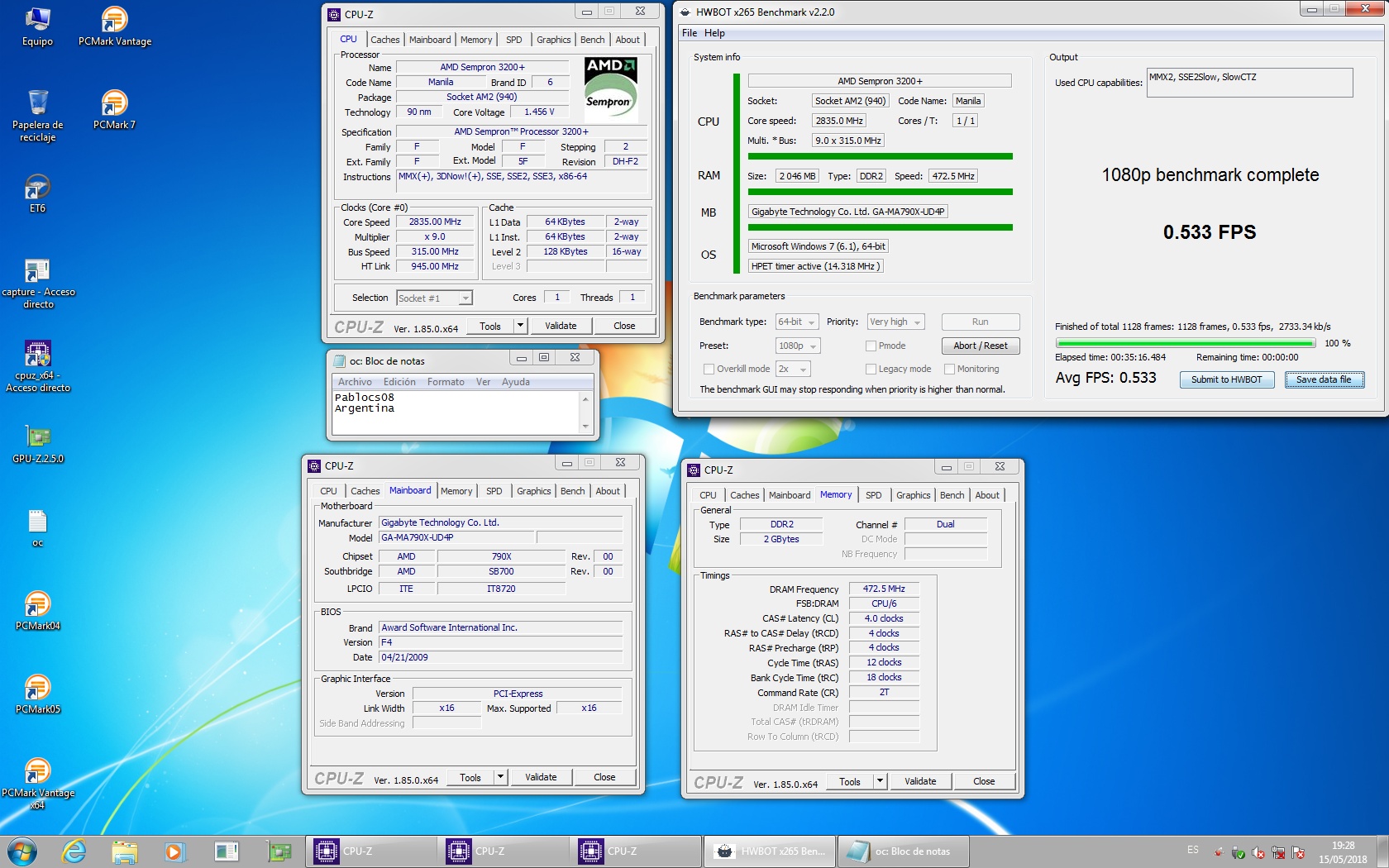Switch to HWBOT x265 taskbar item
This screenshot has width=1389, height=868.
point(769,851)
